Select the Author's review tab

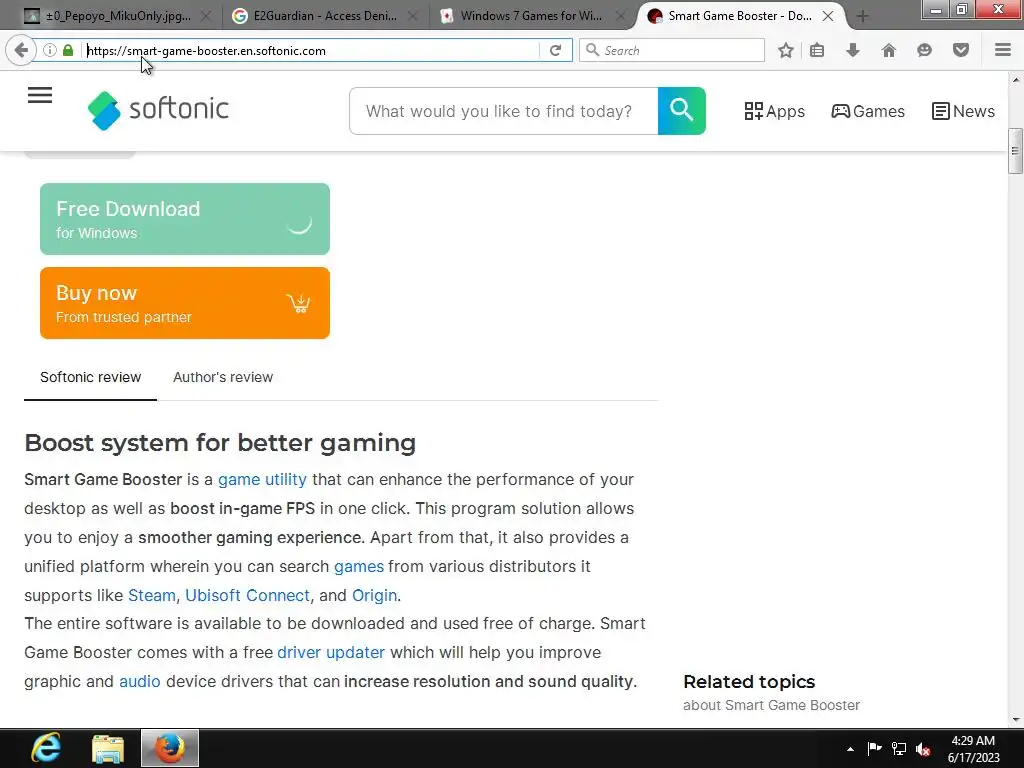[223, 377]
